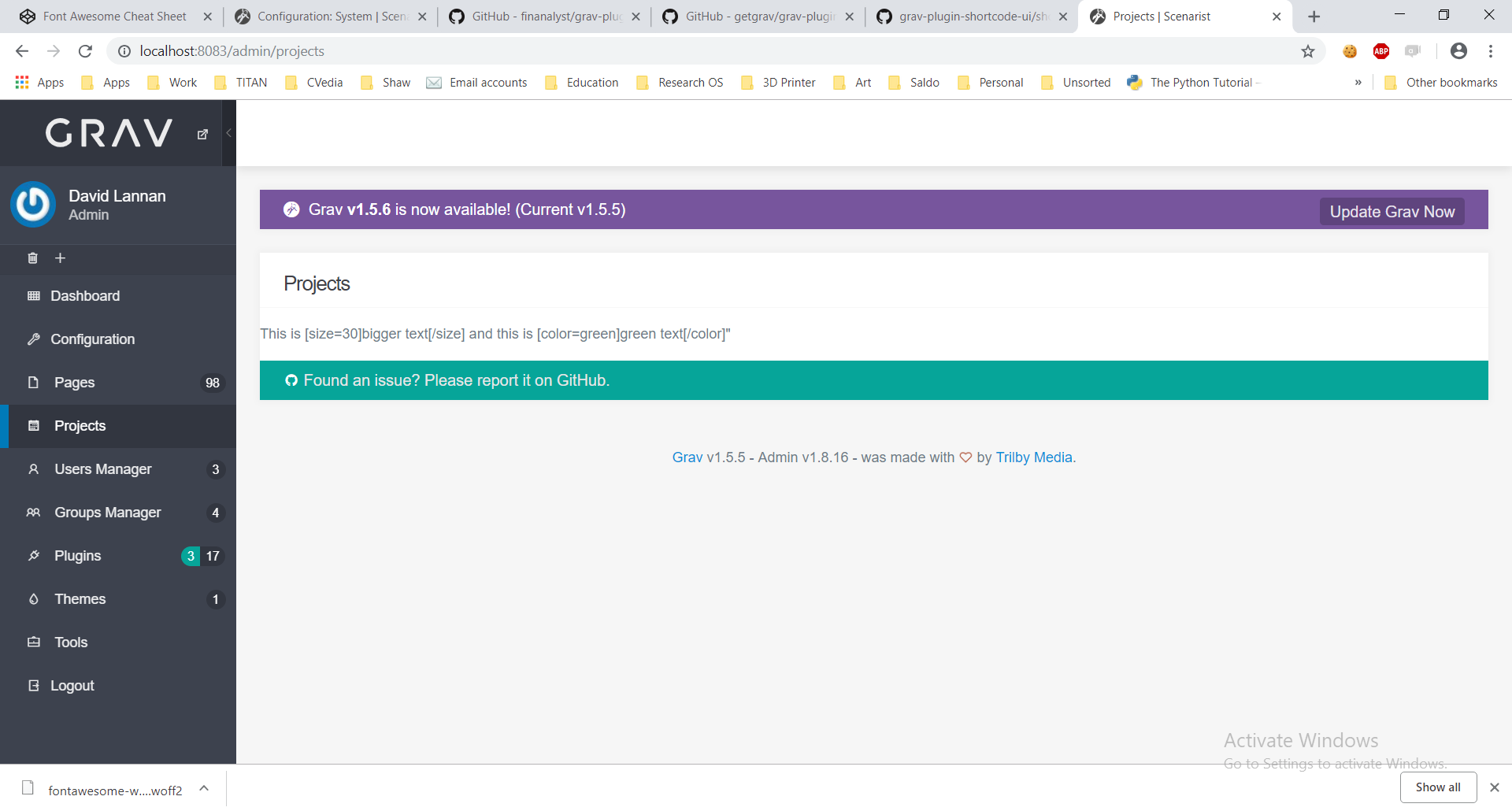Open the Users Manager menu item

coord(118,469)
